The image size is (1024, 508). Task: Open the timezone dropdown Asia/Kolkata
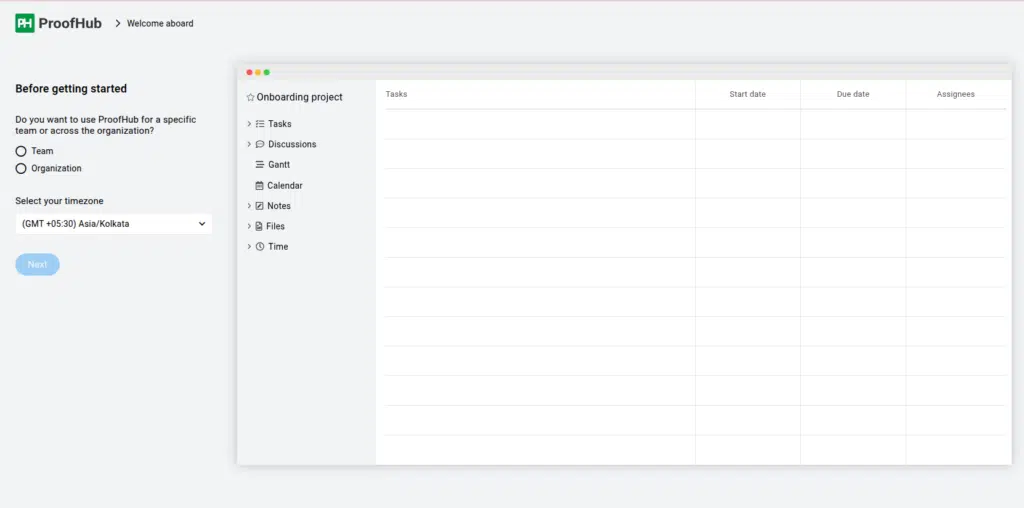point(114,224)
